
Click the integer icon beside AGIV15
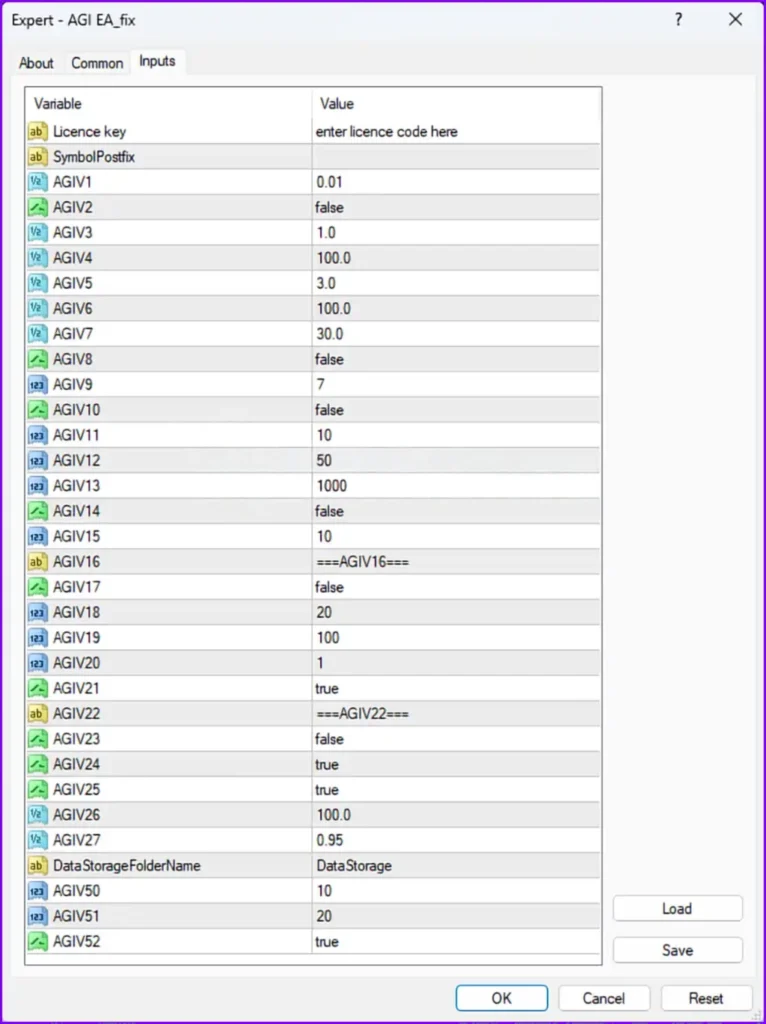pyautogui.click(x=38, y=537)
